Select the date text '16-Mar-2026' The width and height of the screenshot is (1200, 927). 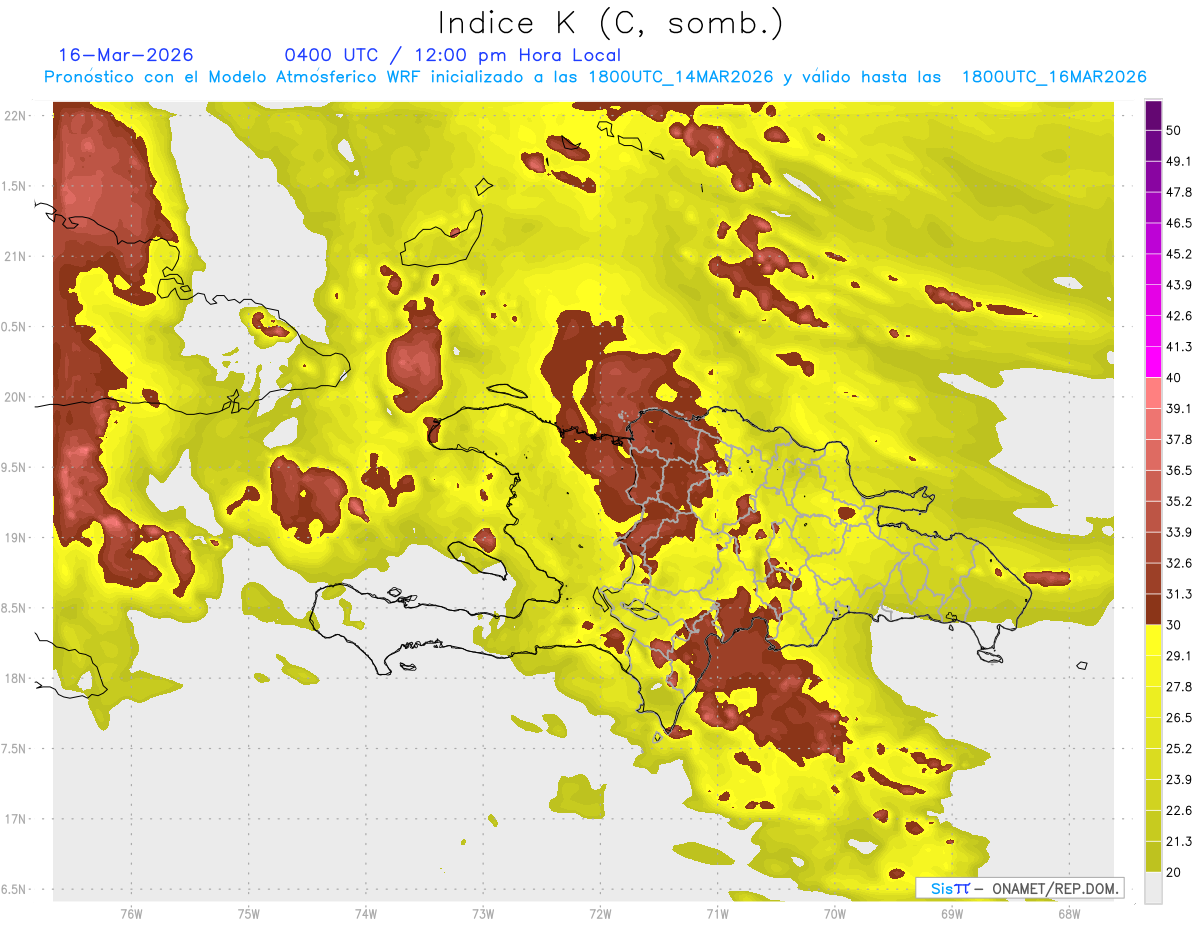(x=126, y=55)
